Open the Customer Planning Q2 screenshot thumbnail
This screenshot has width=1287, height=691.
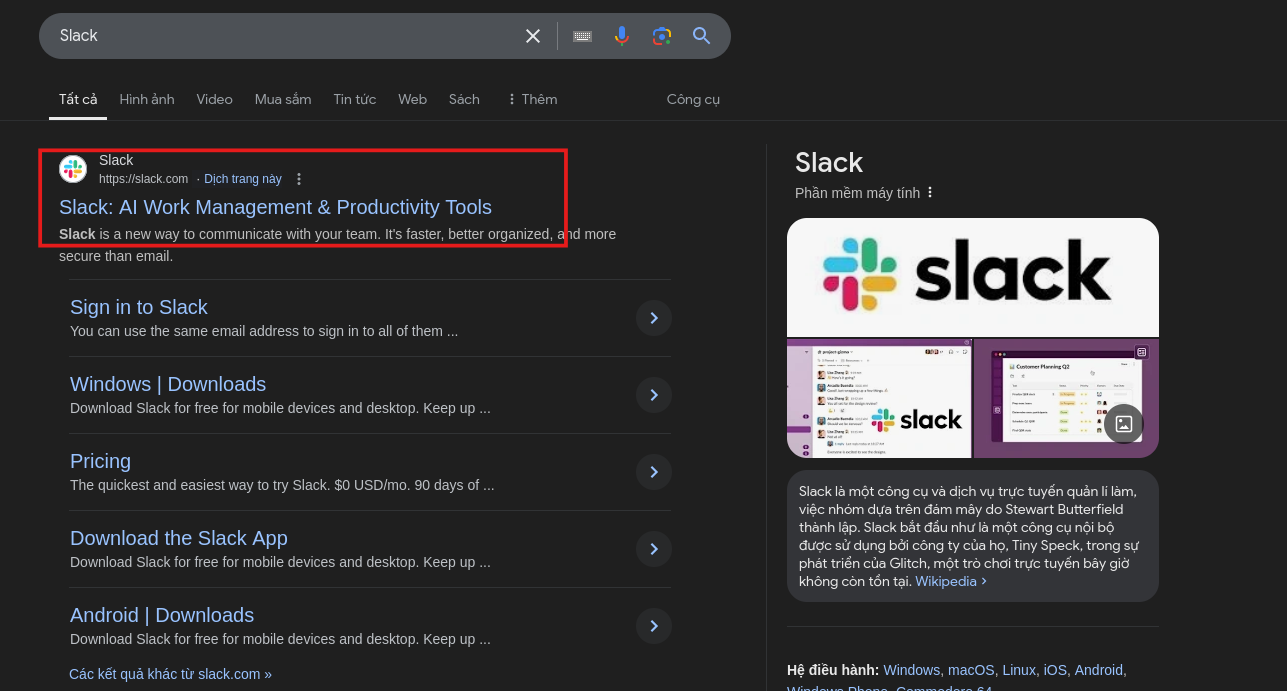pyautogui.click(x=1066, y=398)
